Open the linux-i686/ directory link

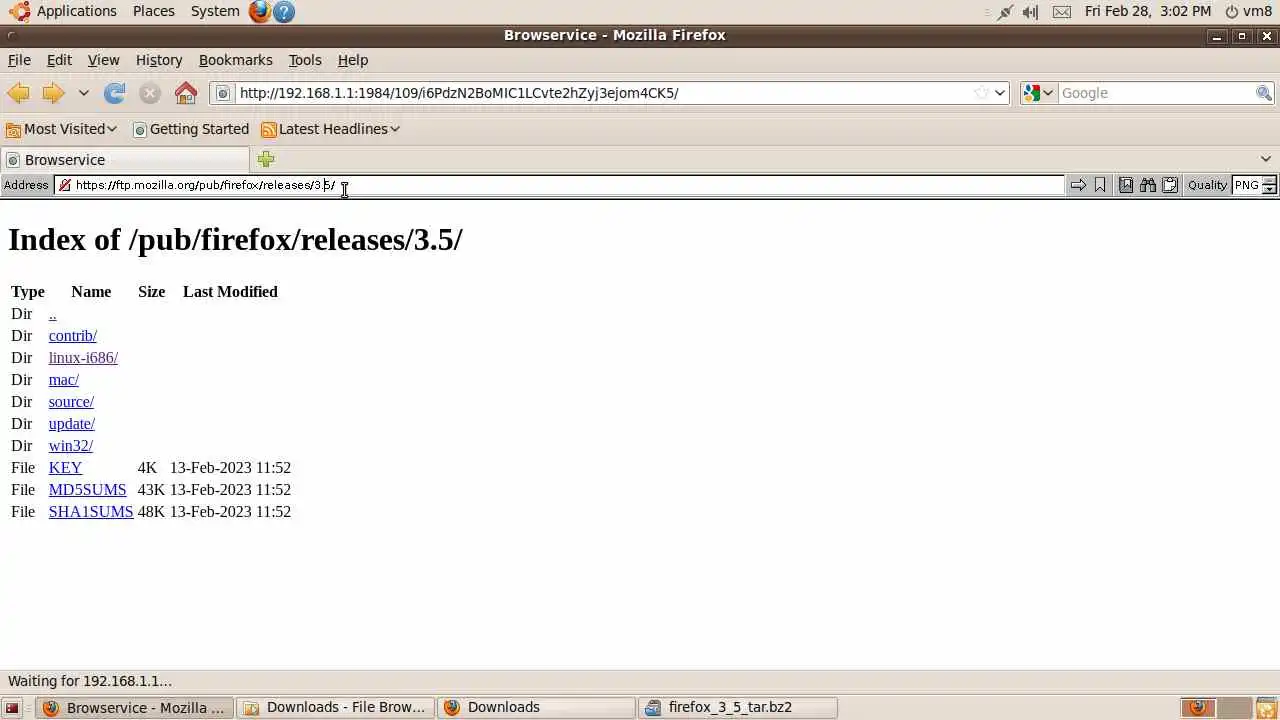(83, 358)
